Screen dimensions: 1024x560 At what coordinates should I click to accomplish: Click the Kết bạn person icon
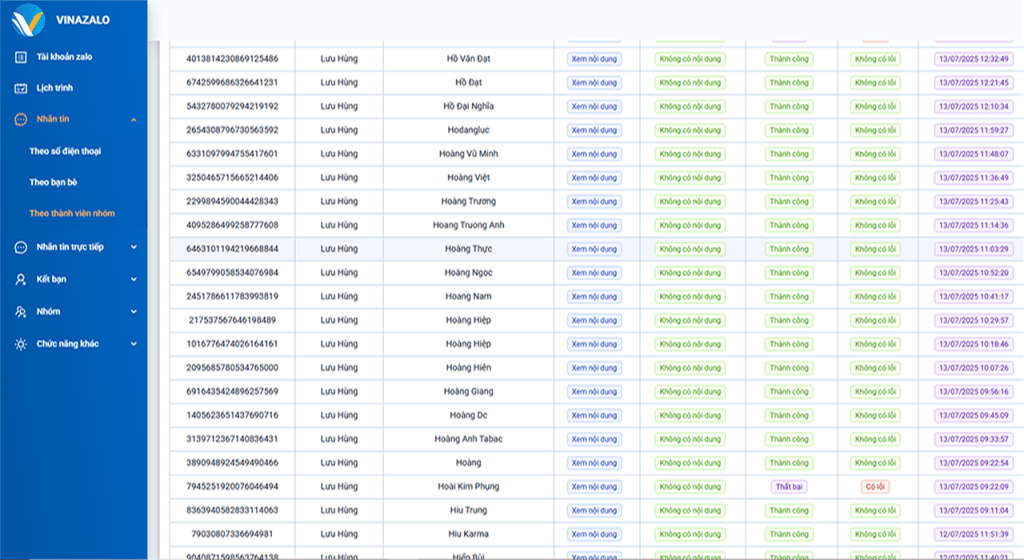pyautogui.click(x=21, y=280)
